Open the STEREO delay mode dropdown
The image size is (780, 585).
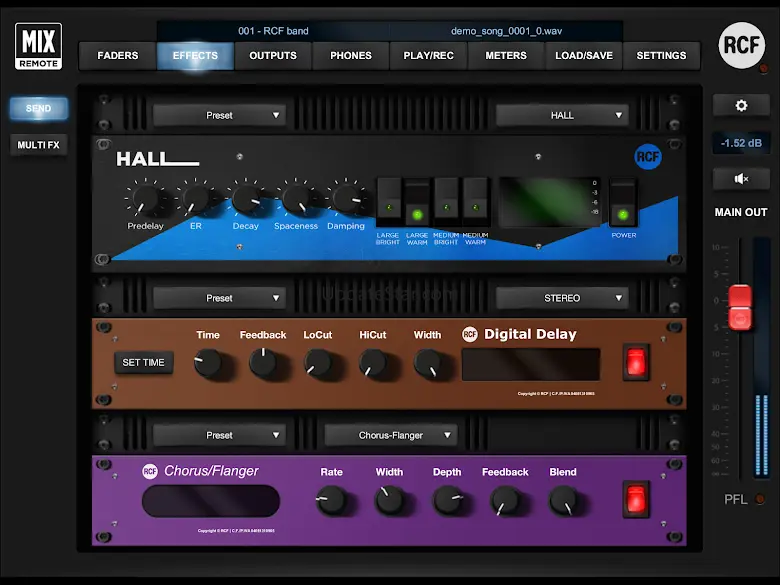point(562,298)
